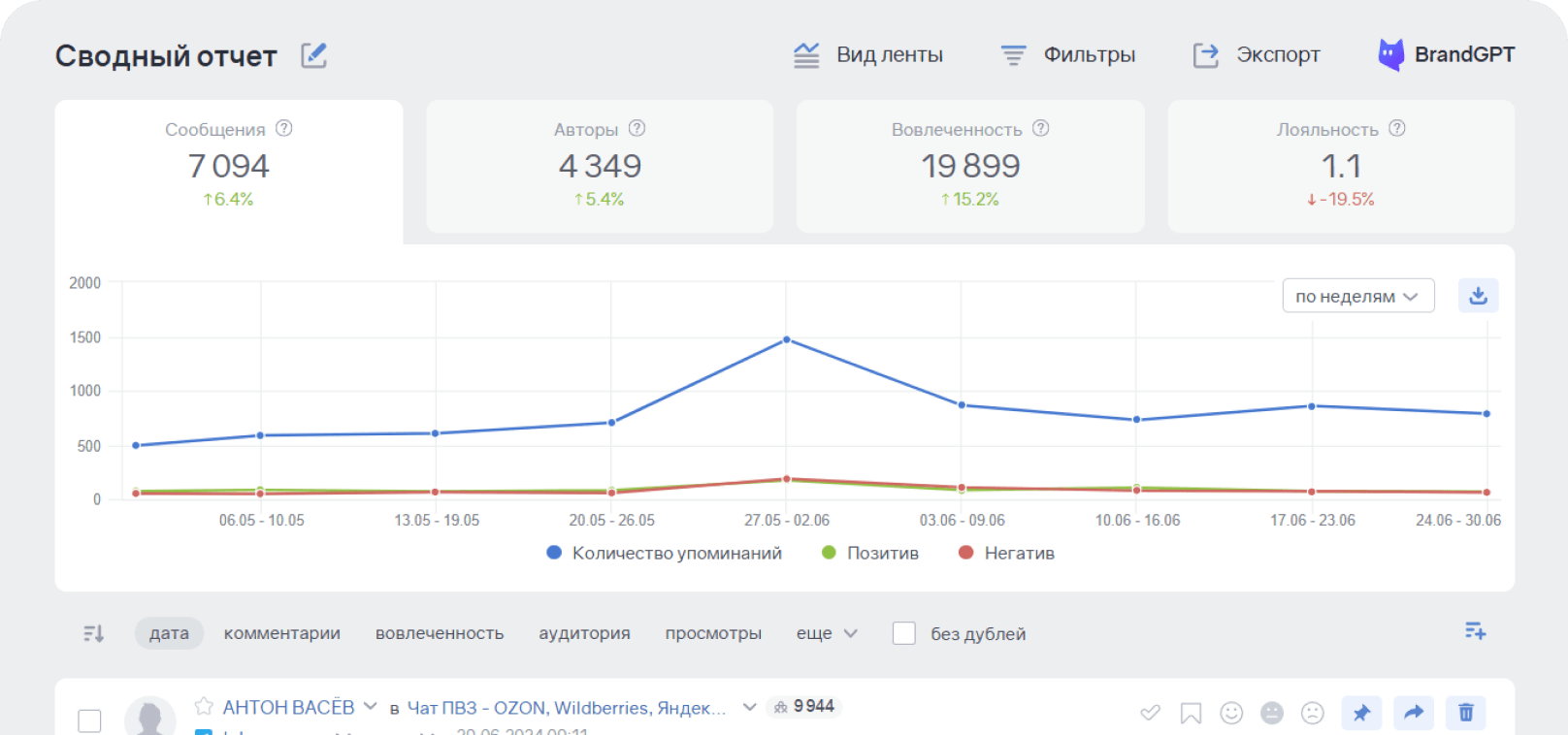Click the BrandGPT cat logo icon
This screenshot has height=735, width=1568.
coord(1391,54)
